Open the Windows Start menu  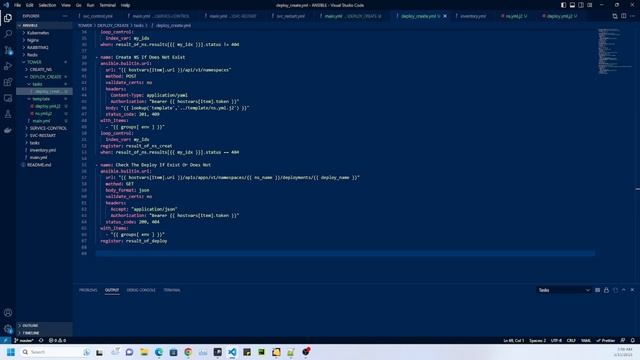(x=11, y=352)
